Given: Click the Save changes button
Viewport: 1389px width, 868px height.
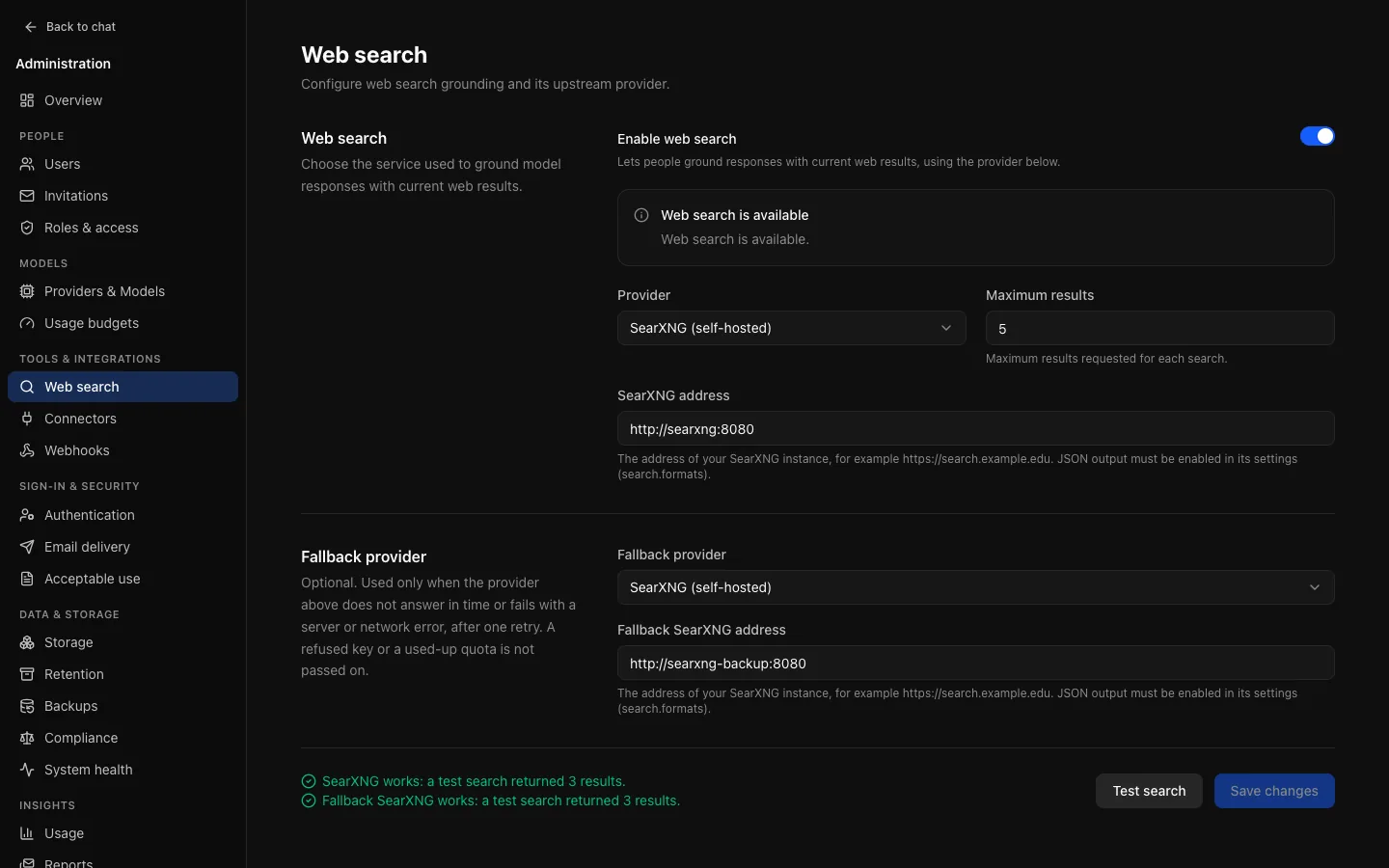Looking at the screenshot, I should (1274, 791).
